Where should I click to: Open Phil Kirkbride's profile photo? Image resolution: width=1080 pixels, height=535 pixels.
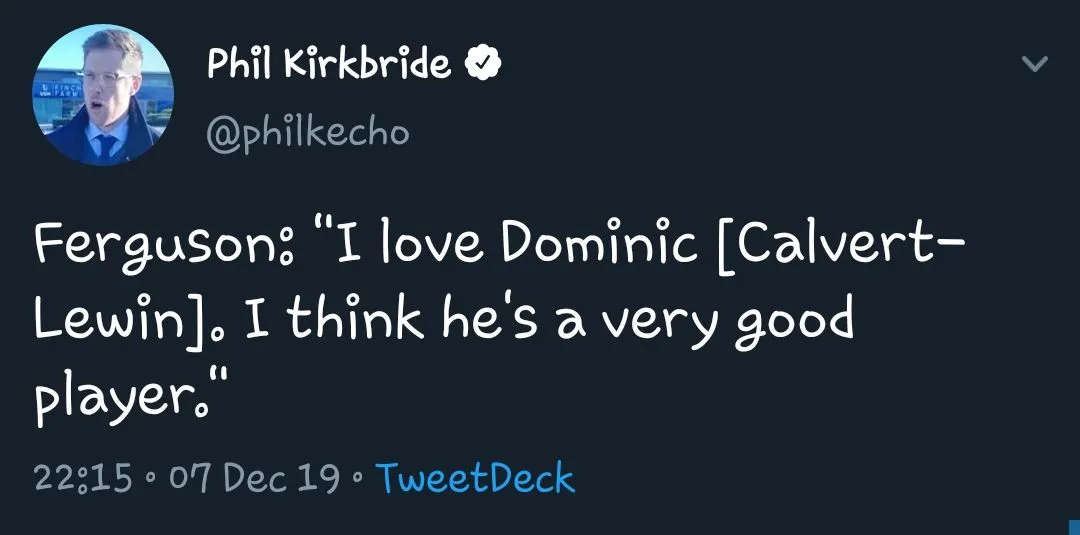click(104, 95)
